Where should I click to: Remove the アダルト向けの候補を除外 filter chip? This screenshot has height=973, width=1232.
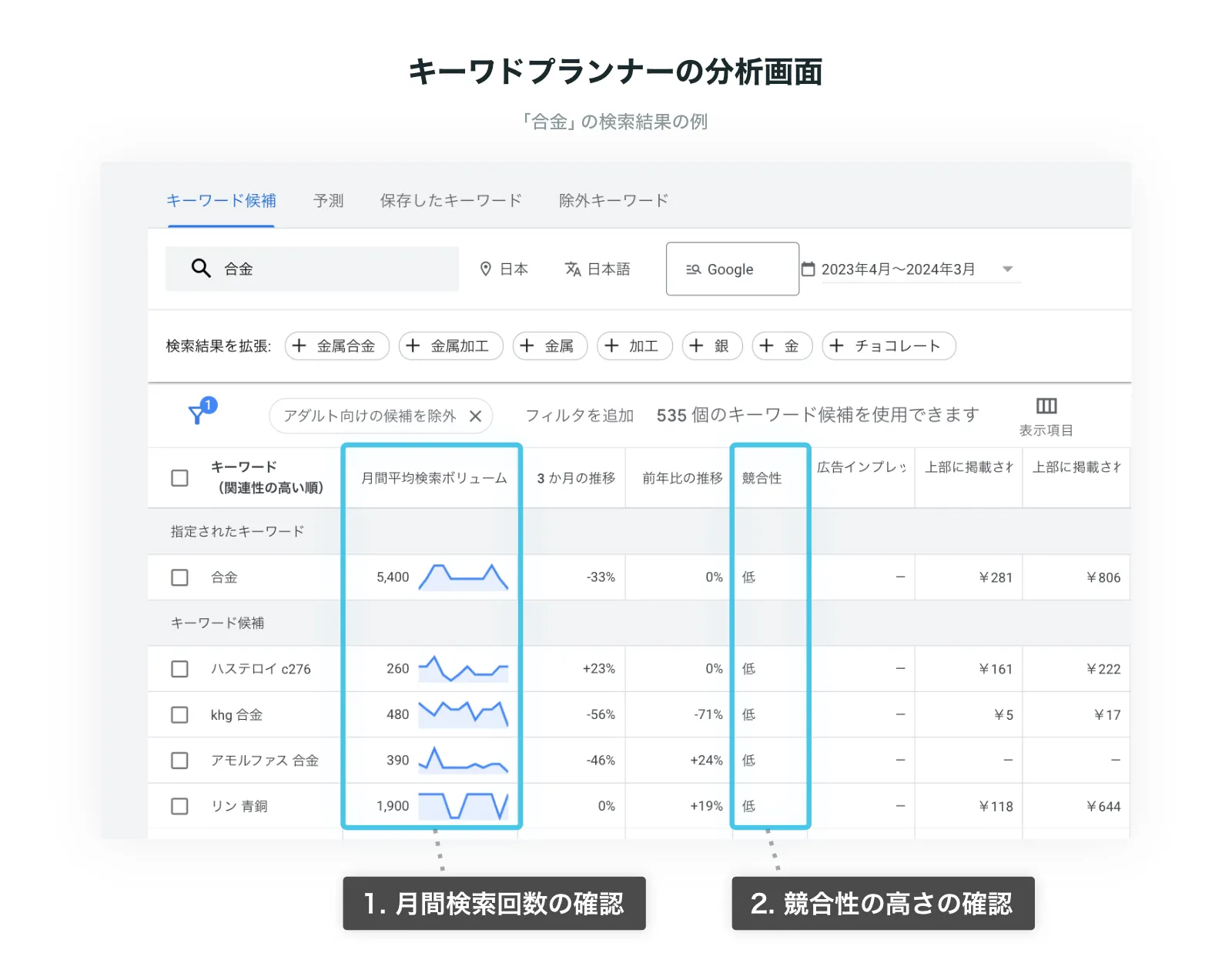point(475,416)
